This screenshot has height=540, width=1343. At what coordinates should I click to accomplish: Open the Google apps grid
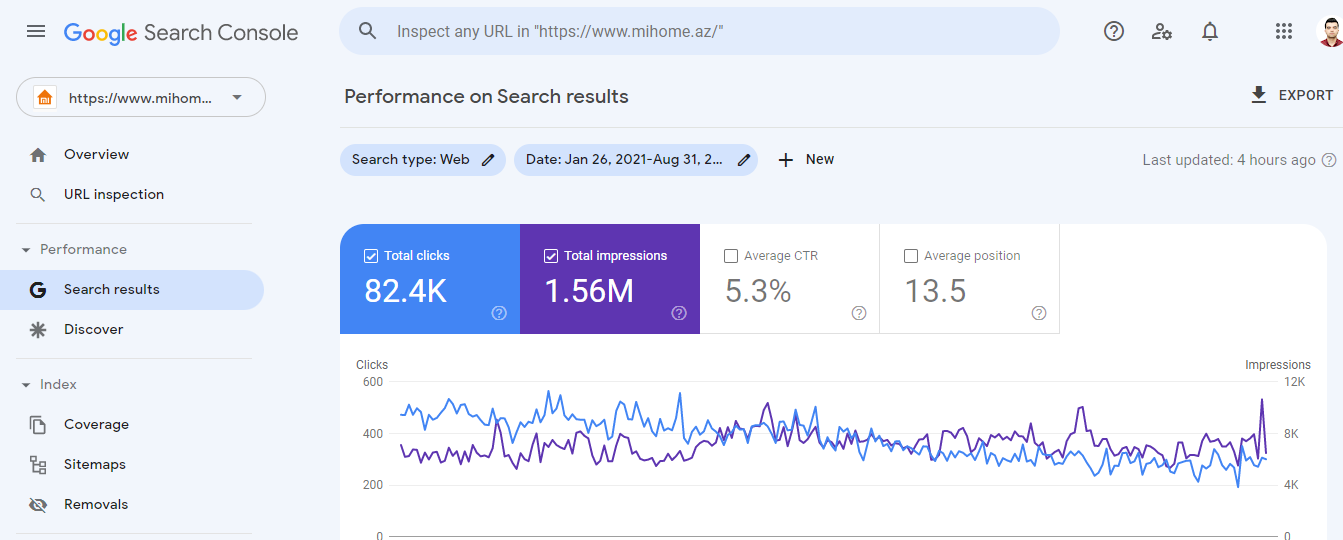tap(1284, 31)
